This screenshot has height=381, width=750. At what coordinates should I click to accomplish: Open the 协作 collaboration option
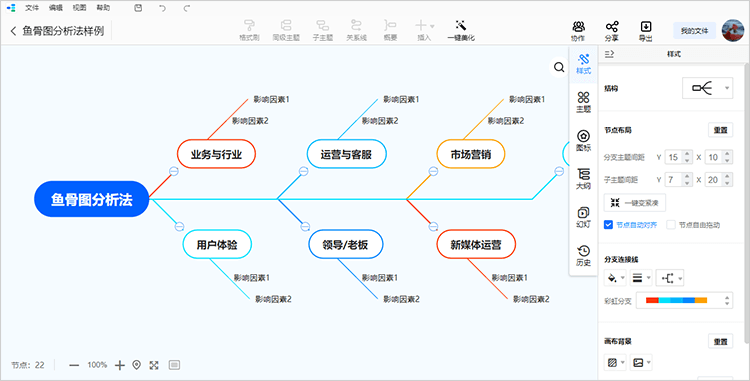coord(578,31)
